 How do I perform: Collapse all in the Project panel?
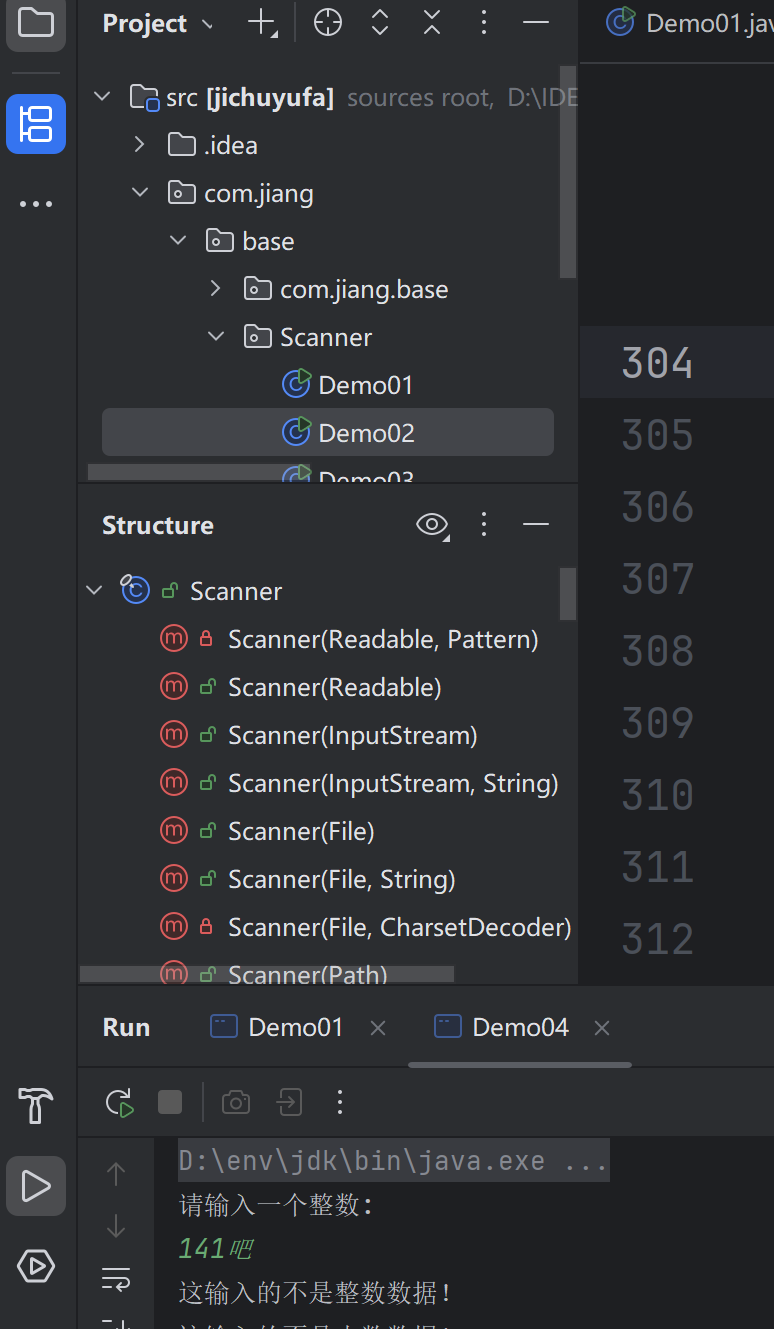tap(432, 23)
